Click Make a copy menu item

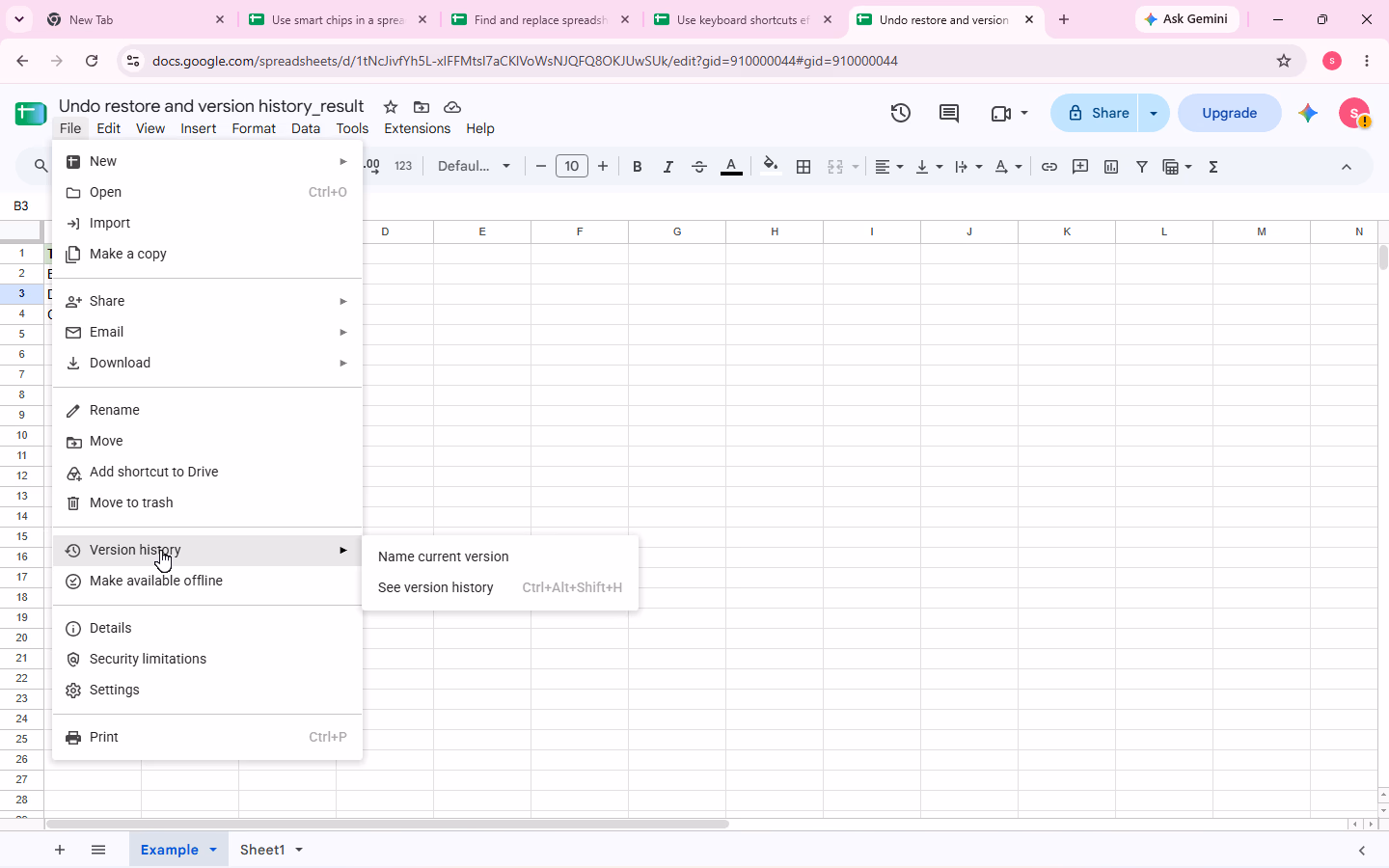pyautogui.click(x=207, y=254)
